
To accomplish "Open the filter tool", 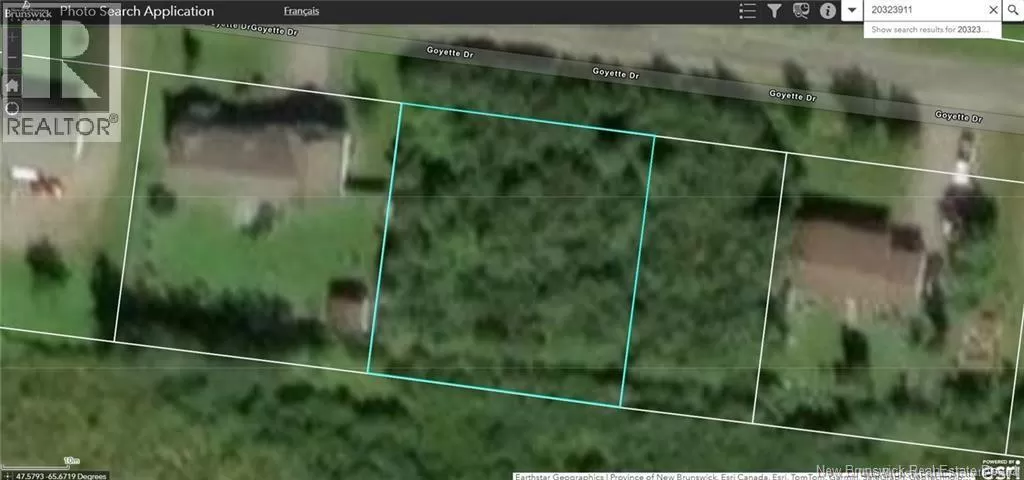I will (774, 11).
